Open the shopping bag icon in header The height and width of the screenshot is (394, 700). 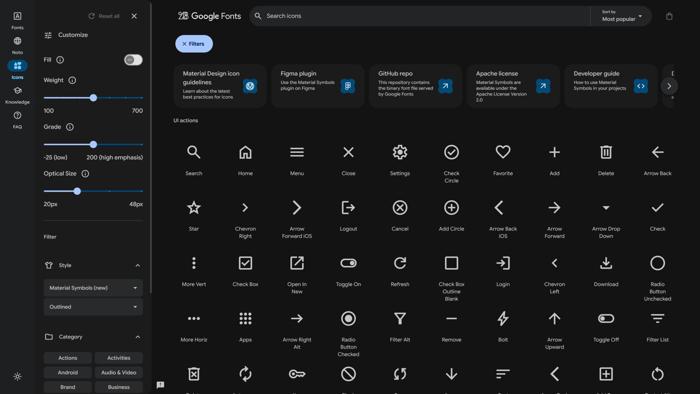coord(669,16)
